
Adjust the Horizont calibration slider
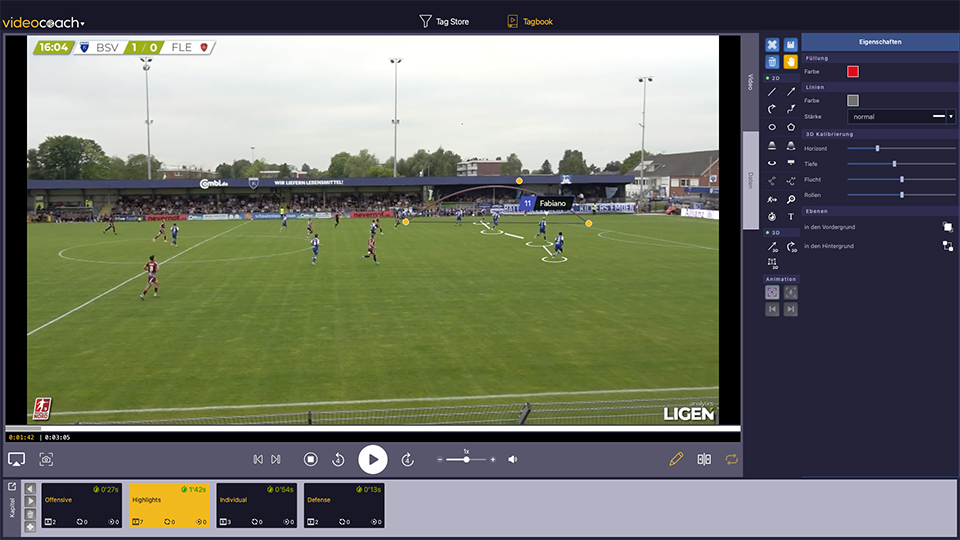click(x=901, y=148)
